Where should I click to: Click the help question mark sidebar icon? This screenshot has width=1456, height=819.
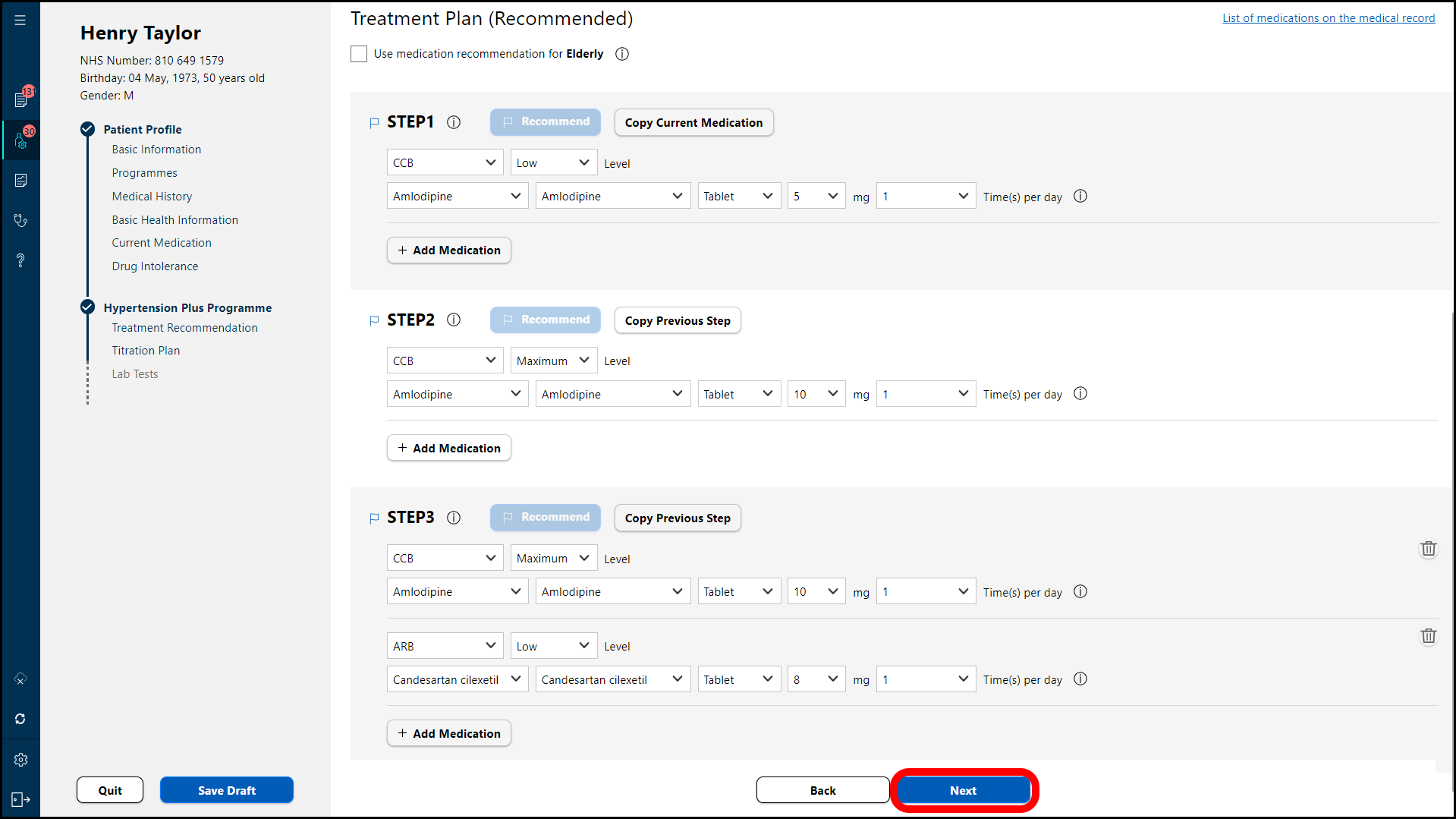tap(20, 260)
